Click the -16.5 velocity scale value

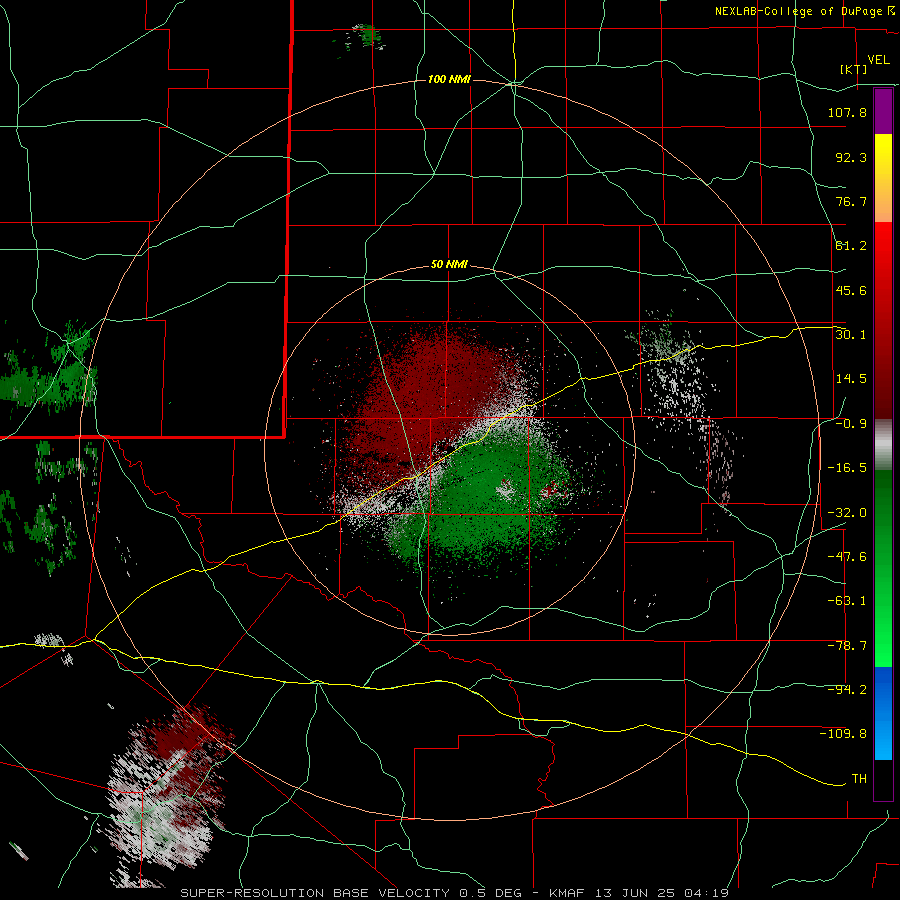[x=847, y=468]
